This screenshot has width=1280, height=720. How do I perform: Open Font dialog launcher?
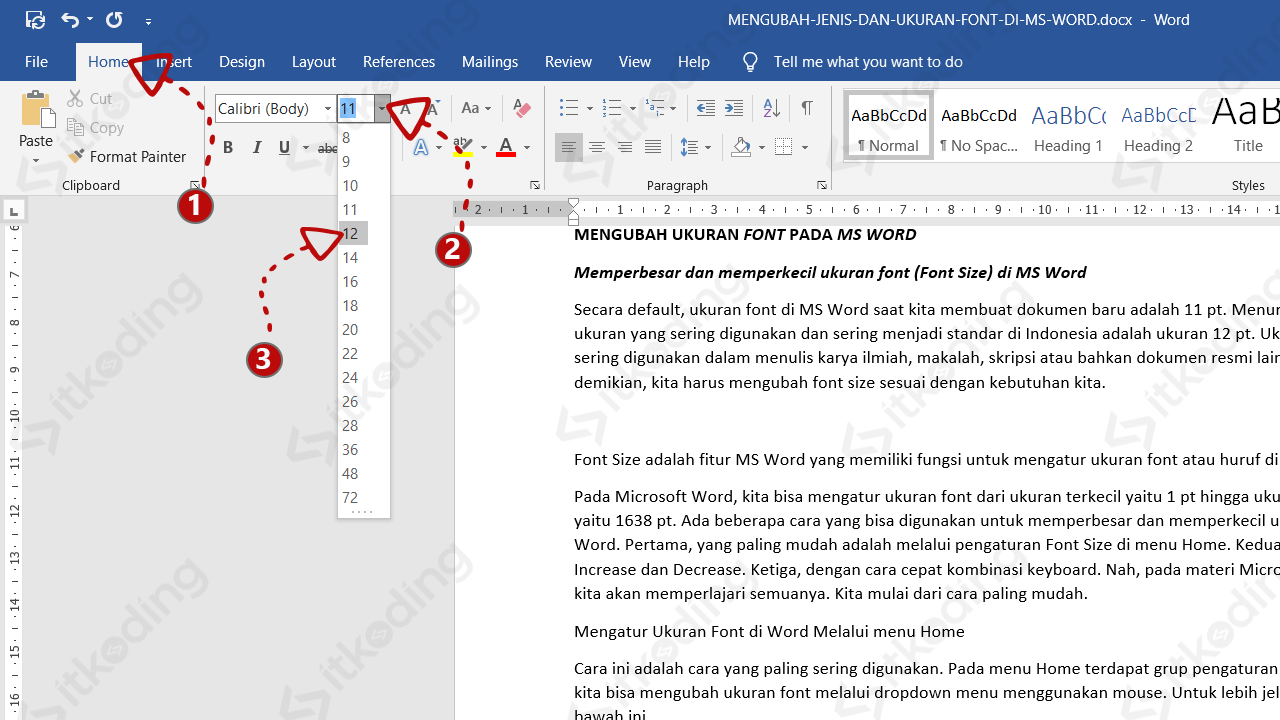tap(535, 186)
